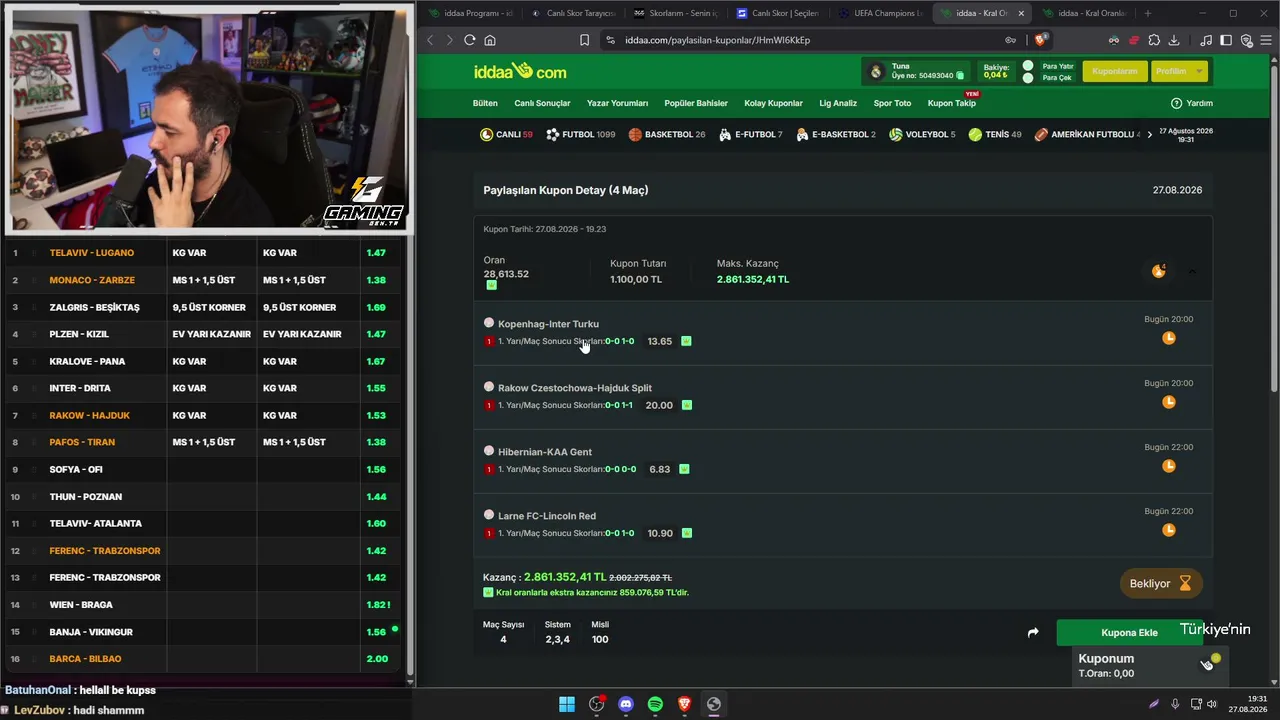This screenshot has height=720, width=1280.
Task: Copy the member number 50493040
Action: tap(960, 75)
